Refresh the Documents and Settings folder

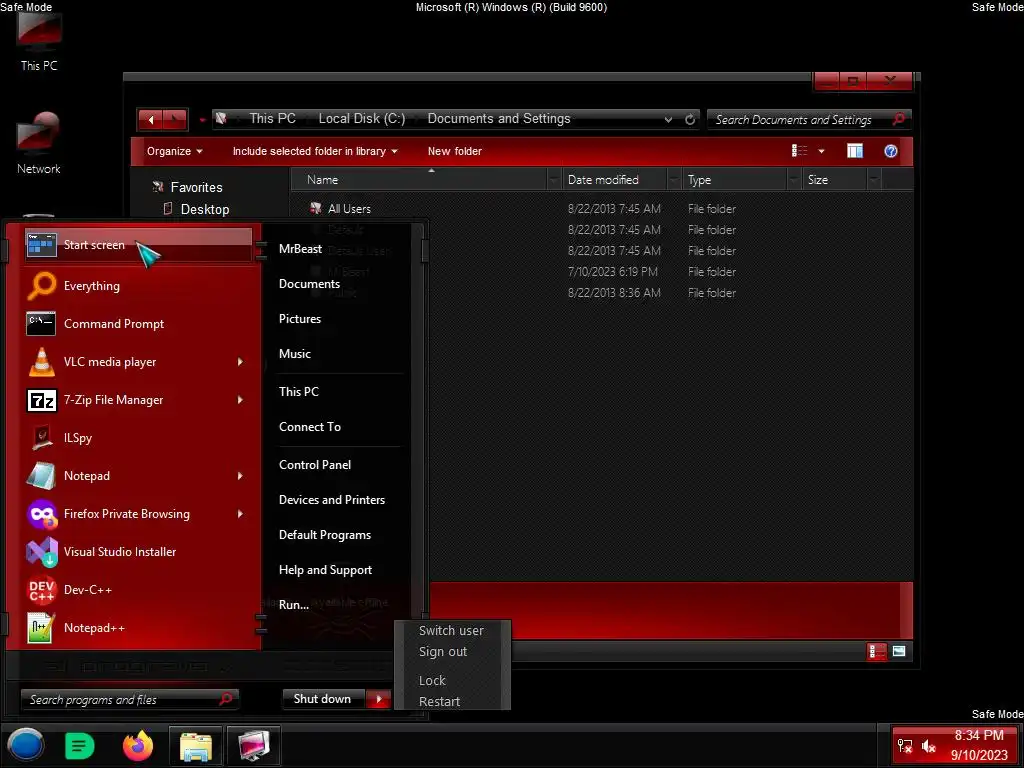pos(690,120)
